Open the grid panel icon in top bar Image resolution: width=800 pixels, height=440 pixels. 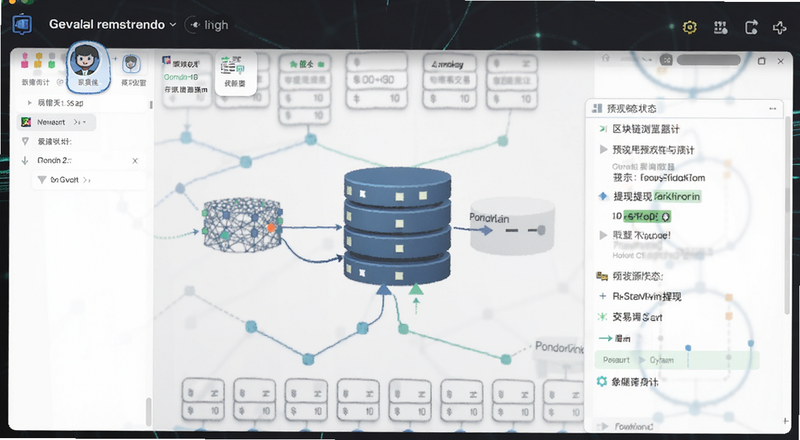click(x=720, y=27)
